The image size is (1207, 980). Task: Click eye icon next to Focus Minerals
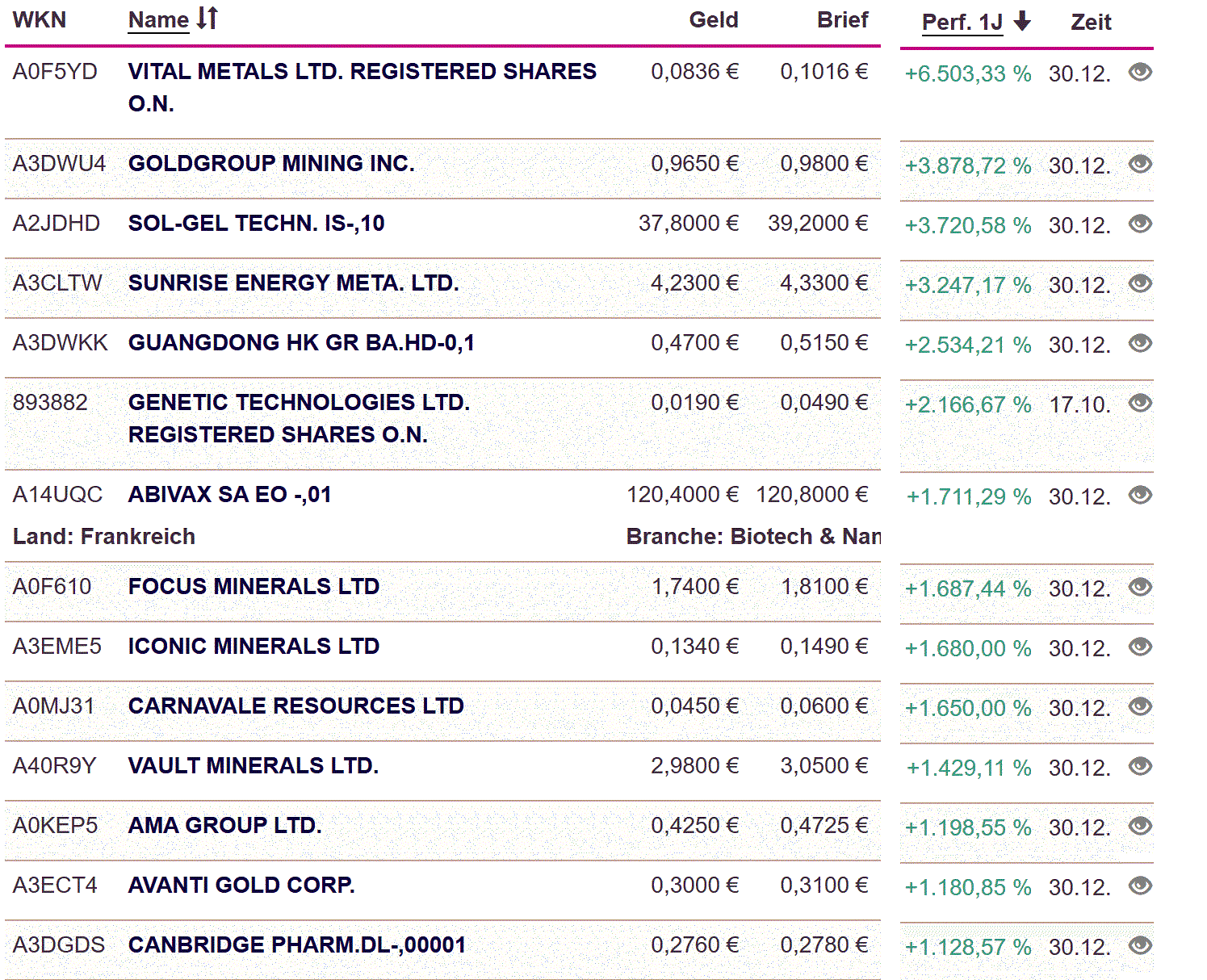click(1140, 588)
